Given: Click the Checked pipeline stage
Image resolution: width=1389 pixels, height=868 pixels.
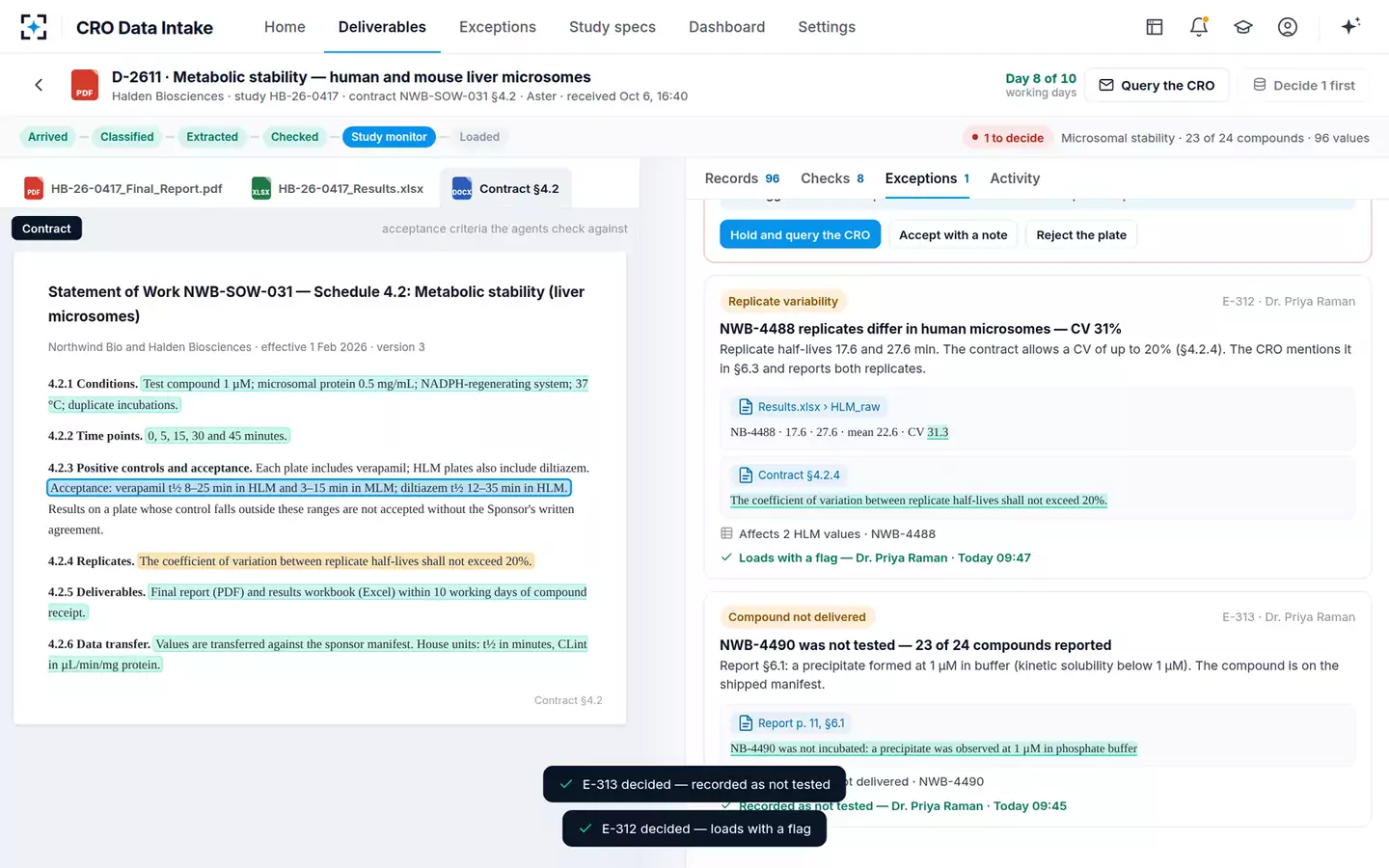Looking at the screenshot, I should point(294,137).
